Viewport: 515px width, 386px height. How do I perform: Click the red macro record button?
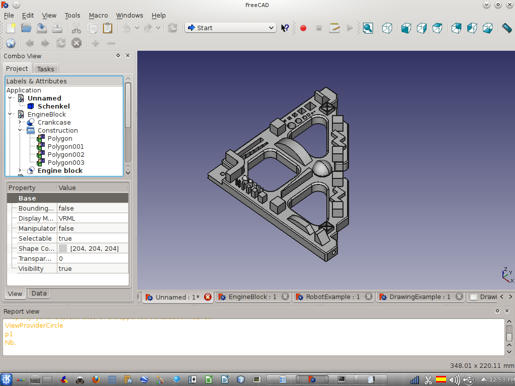click(303, 28)
